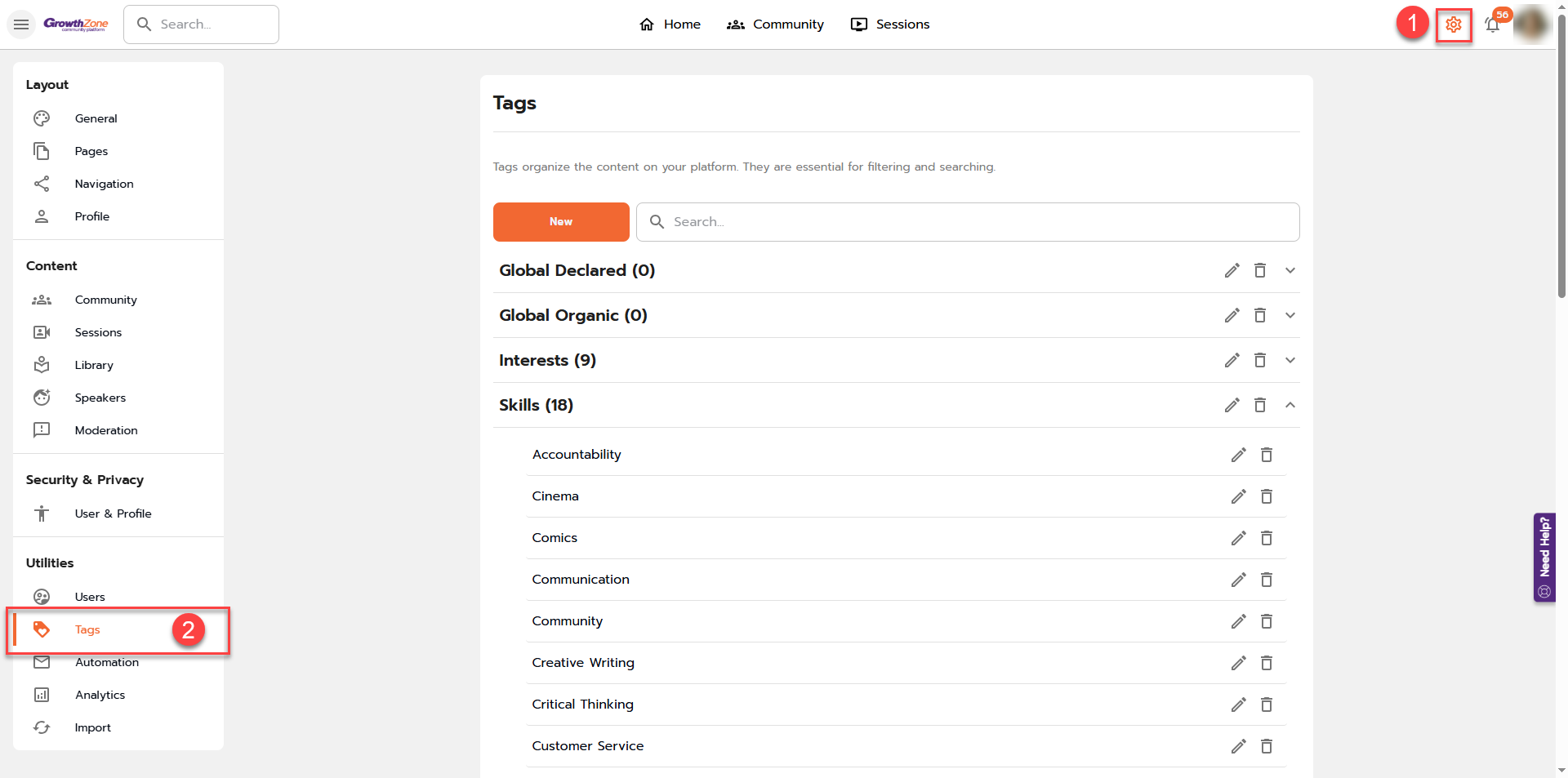The height and width of the screenshot is (778, 1568).
Task: Open the settings gear in top bar
Action: pos(1454,24)
